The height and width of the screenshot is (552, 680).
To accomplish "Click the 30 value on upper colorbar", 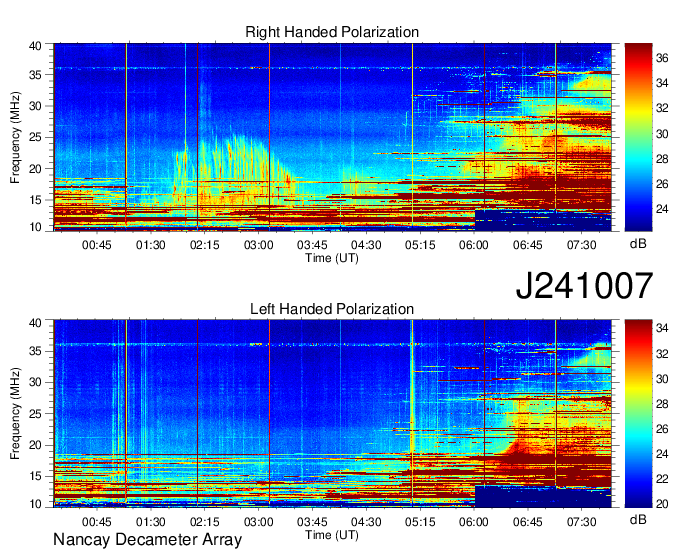I will 662,134.
